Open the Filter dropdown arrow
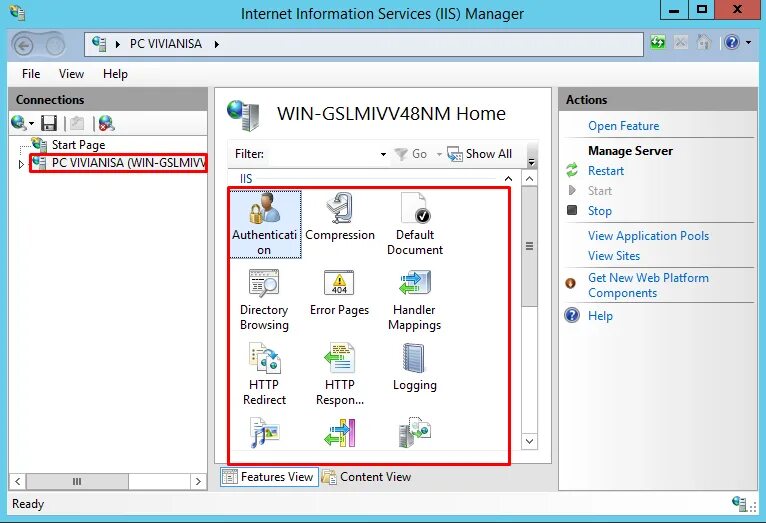766x523 pixels. pos(383,154)
